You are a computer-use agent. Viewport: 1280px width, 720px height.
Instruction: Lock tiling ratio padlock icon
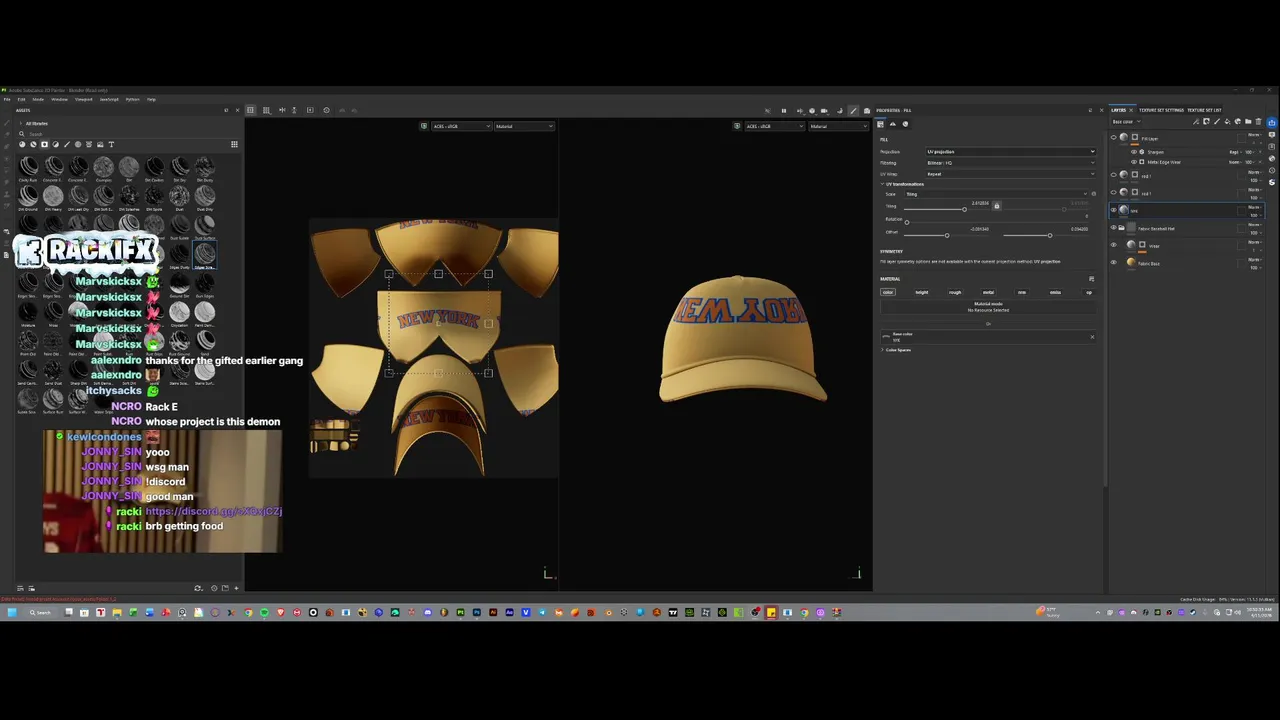point(996,206)
